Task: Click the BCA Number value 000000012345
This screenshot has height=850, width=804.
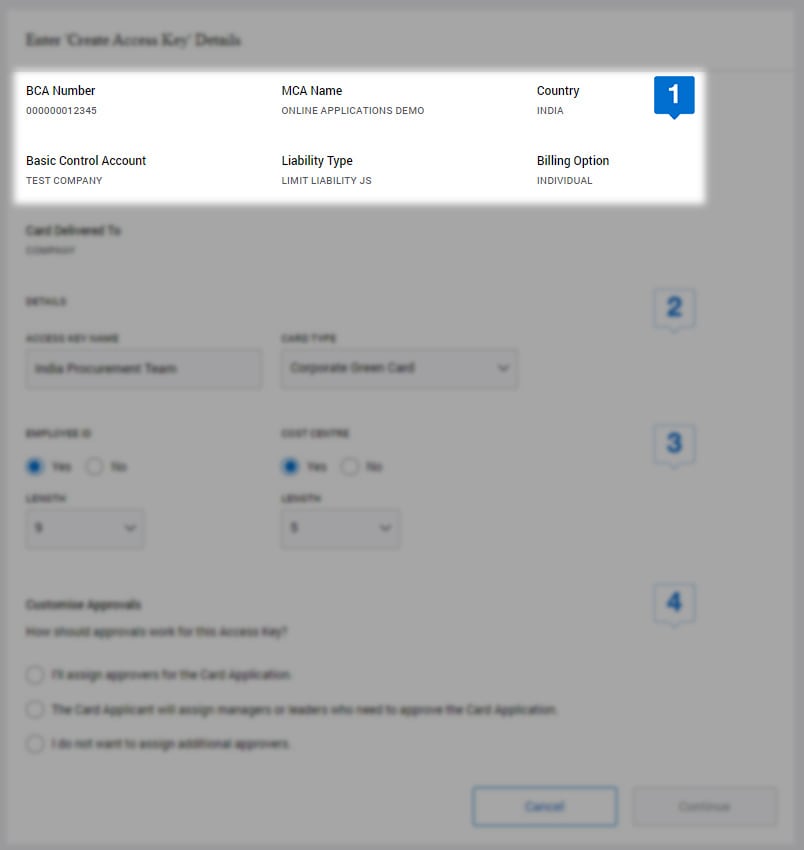Action: (61, 110)
